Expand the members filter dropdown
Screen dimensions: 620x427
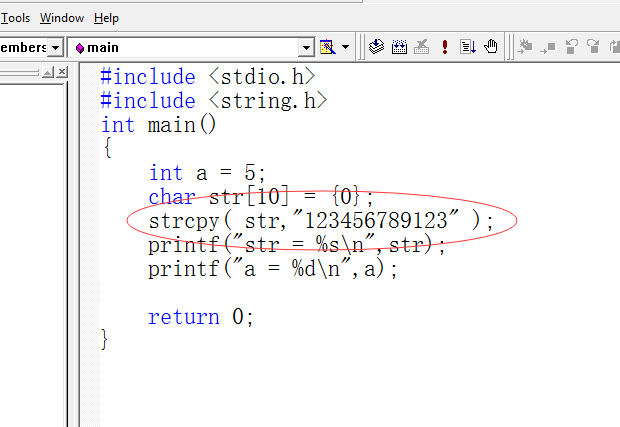point(56,47)
